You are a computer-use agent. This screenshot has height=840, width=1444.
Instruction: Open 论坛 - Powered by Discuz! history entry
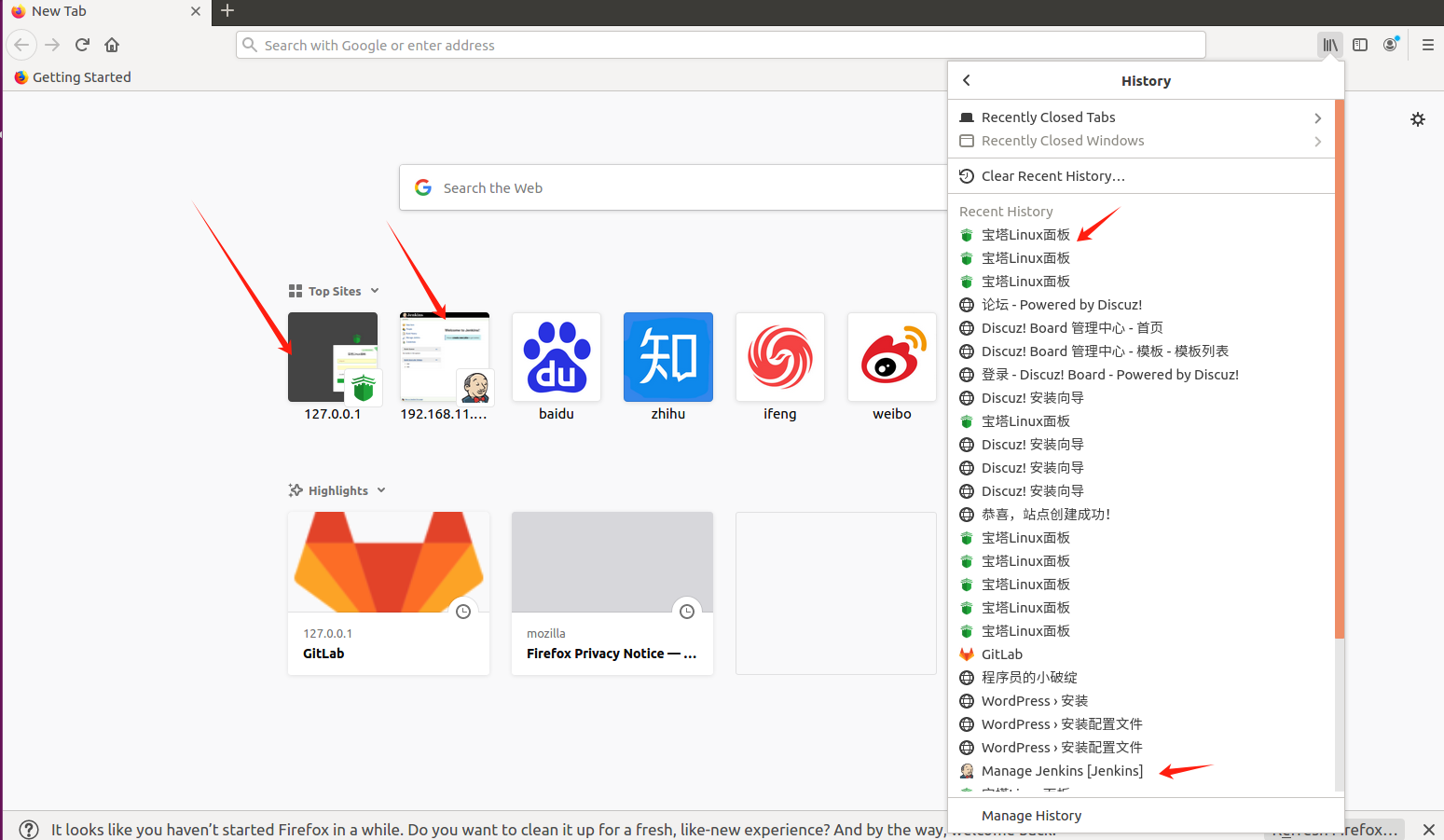tap(1141, 305)
